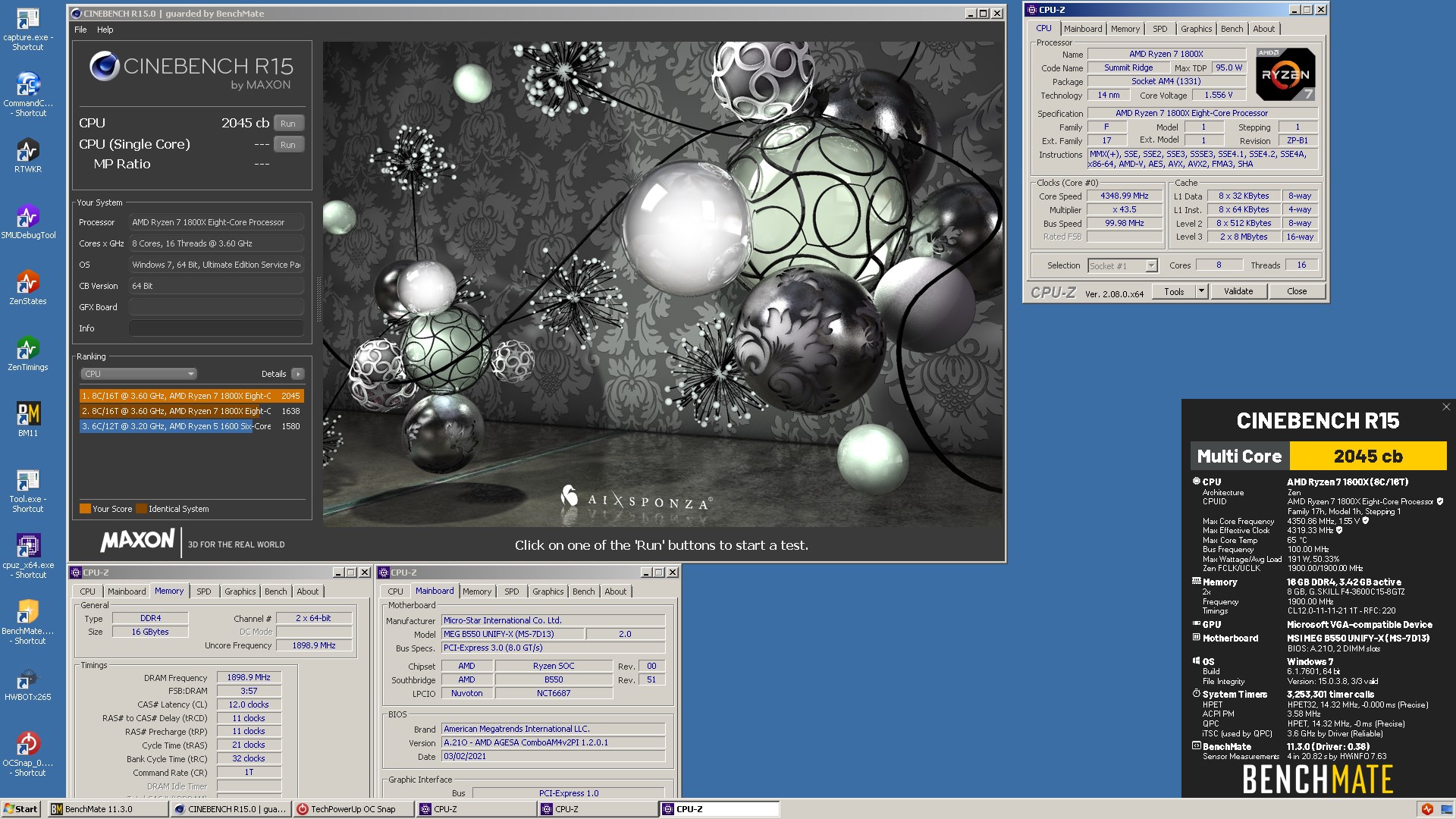The image size is (1456, 819).
Task: Click Close button in CPU-Z
Action: [1297, 292]
